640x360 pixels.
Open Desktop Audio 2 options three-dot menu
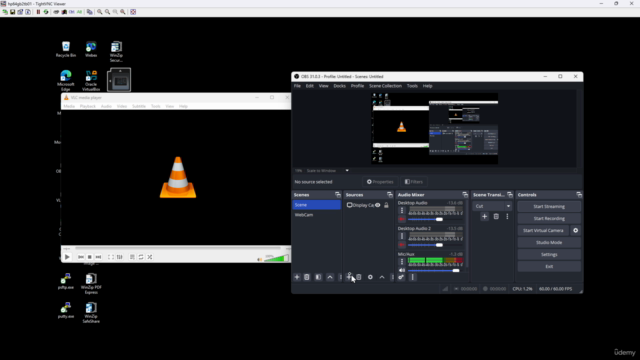[x=402, y=236]
